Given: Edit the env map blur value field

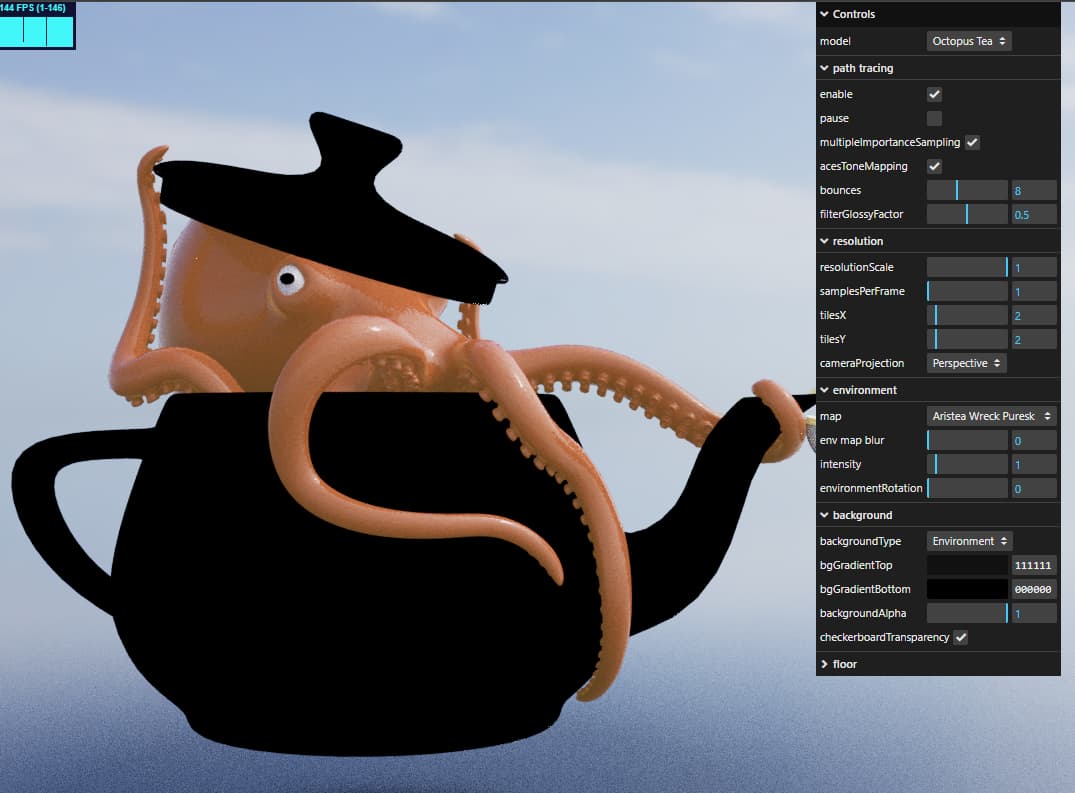Looking at the screenshot, I should click(1034, 440).
